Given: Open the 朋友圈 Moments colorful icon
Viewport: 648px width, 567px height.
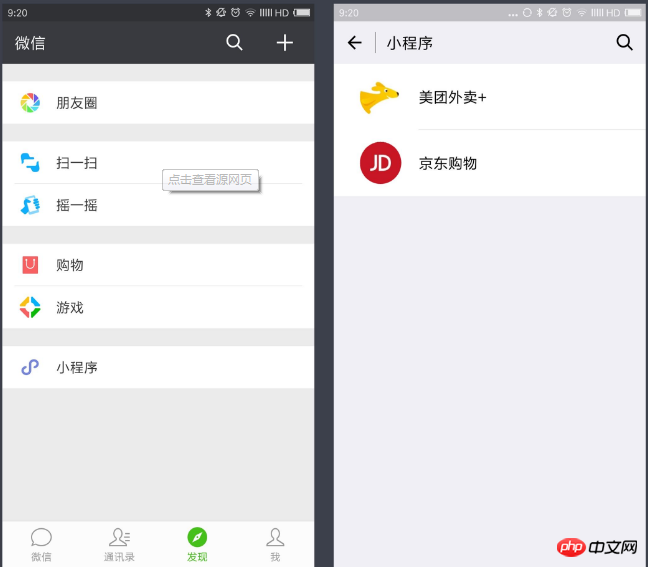Looking at the screenshot, I should (x=30, y=102).
